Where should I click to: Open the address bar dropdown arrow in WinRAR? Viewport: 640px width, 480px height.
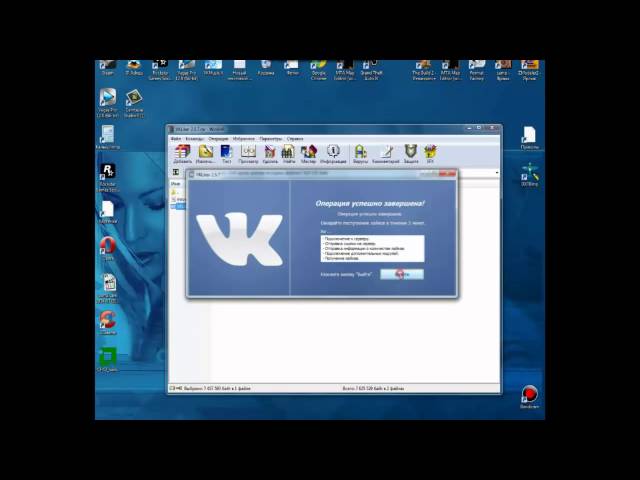[497, 173]
